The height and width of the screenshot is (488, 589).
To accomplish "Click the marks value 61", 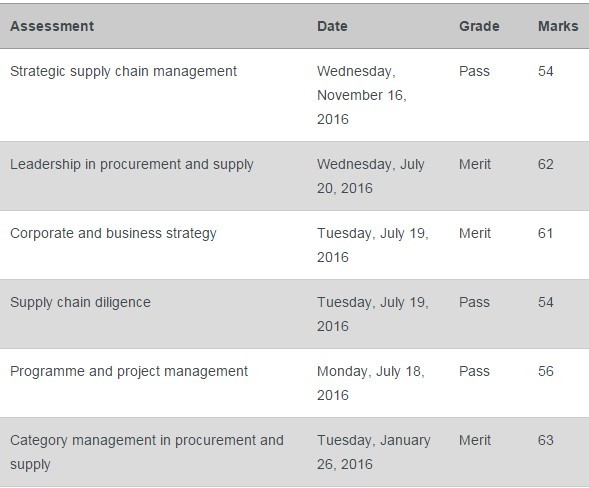I will coord(545,233).
